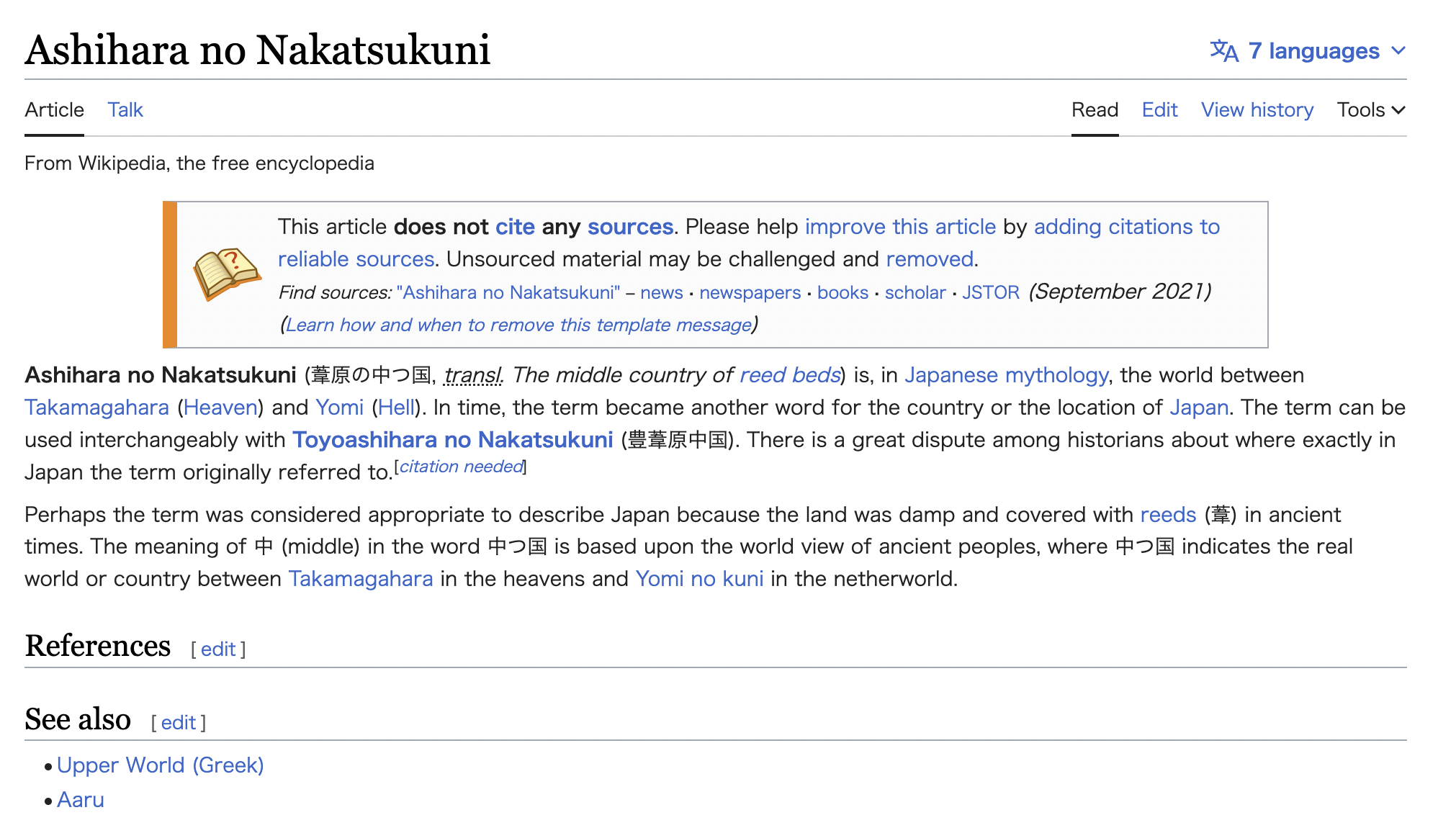Click 'From Wikipedia, the free encyclopedia' text
Screen dimensions: 1456x828
199,163
